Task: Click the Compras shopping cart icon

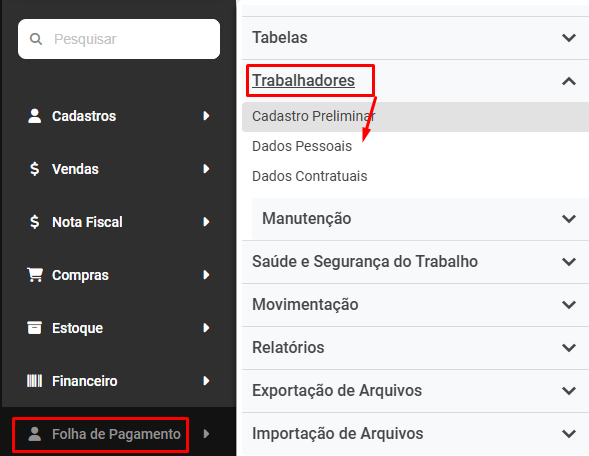Action: click(35, 275)
